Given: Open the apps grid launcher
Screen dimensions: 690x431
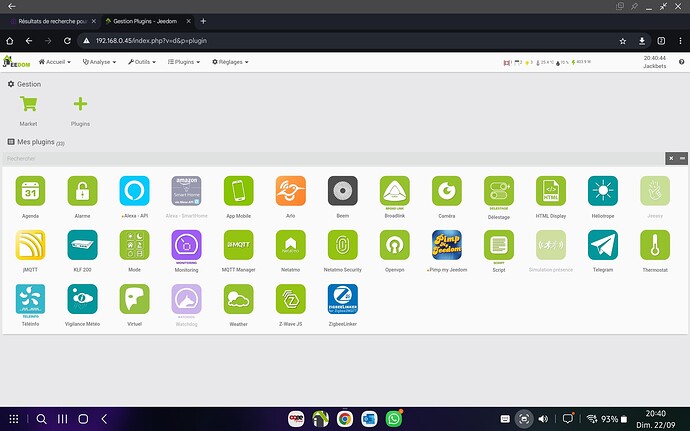Looking at the screenshot, I should [x=14, y=419].
